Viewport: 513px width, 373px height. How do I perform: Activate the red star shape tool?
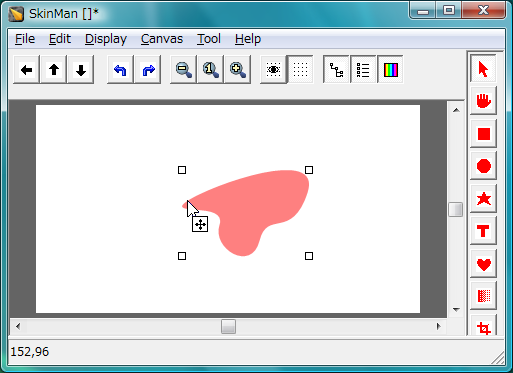point(483,199)
